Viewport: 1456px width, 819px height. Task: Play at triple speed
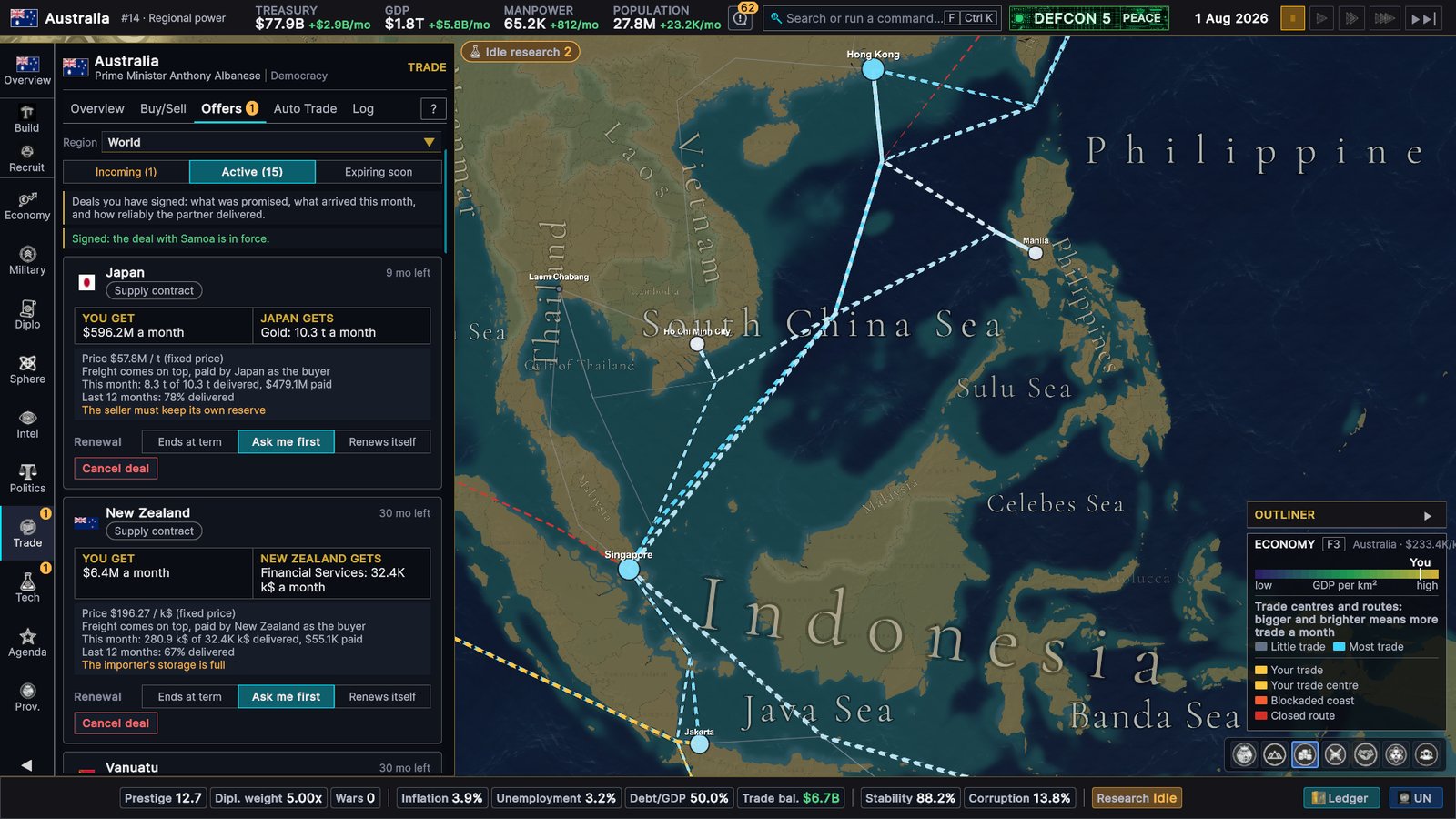point(1384,18)
